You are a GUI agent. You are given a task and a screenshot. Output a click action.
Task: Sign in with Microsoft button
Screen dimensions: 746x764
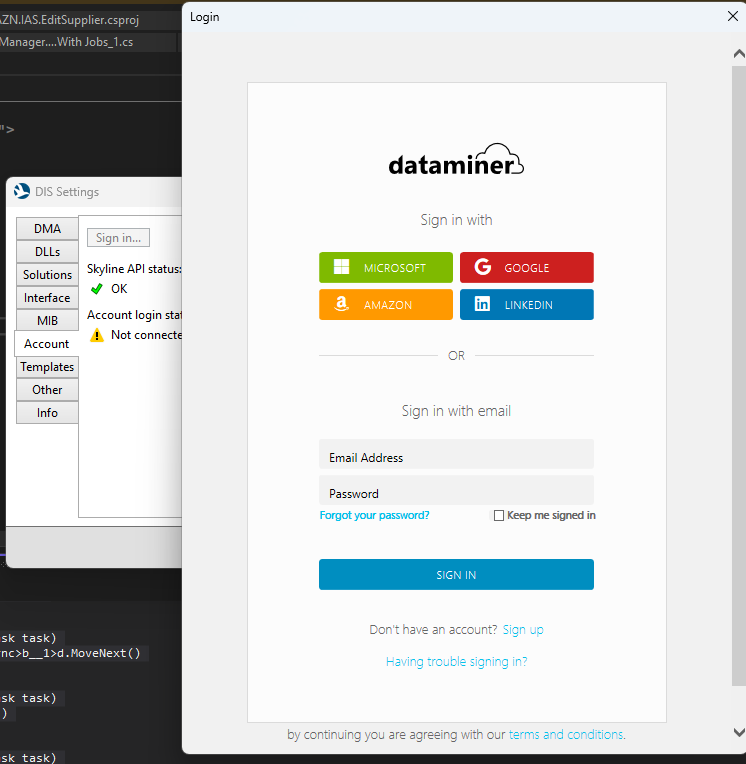[386, 267]
